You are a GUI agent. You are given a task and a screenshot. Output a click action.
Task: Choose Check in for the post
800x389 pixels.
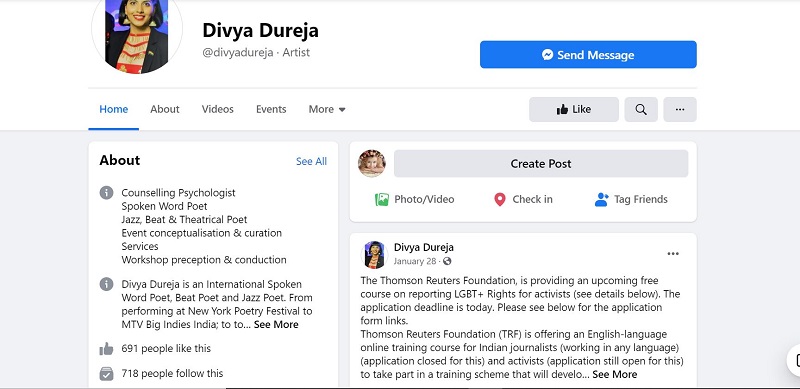[x=523, y=199]
